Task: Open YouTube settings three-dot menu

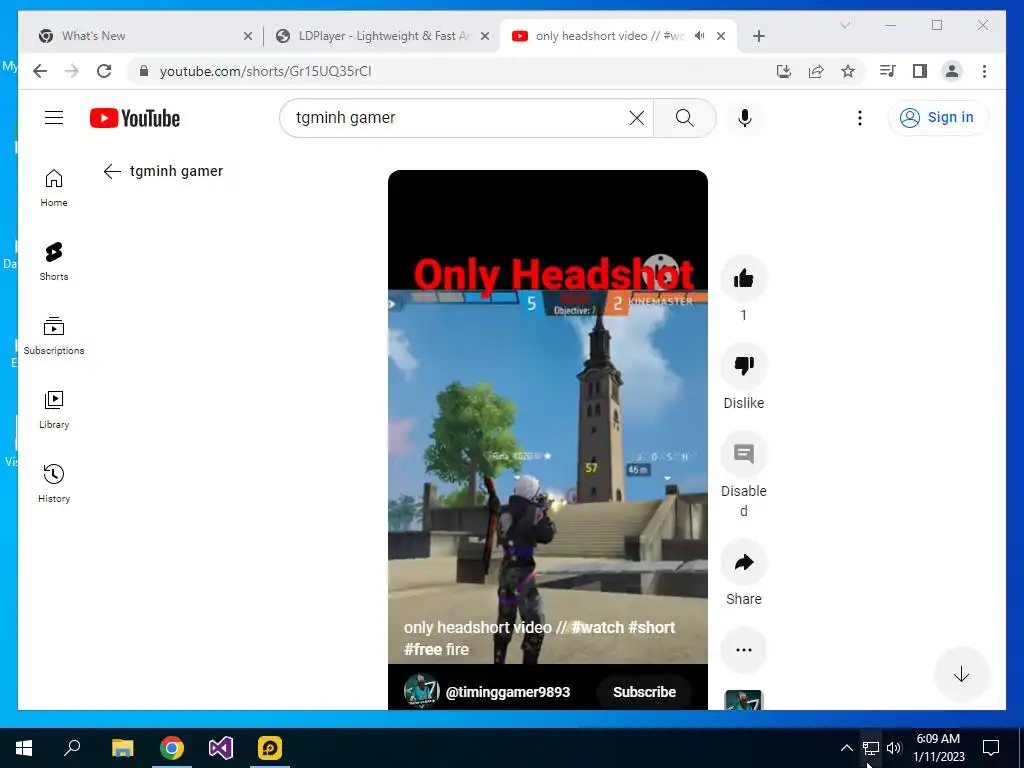Action: pyautogui.click(x=859, y=118)
